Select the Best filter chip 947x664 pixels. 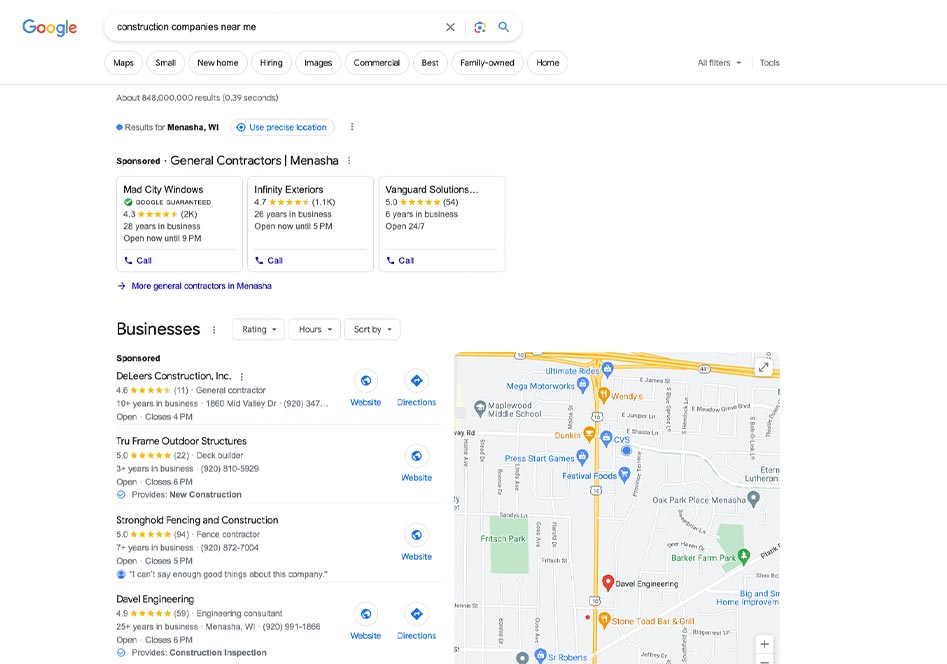[x=430, y=63]
